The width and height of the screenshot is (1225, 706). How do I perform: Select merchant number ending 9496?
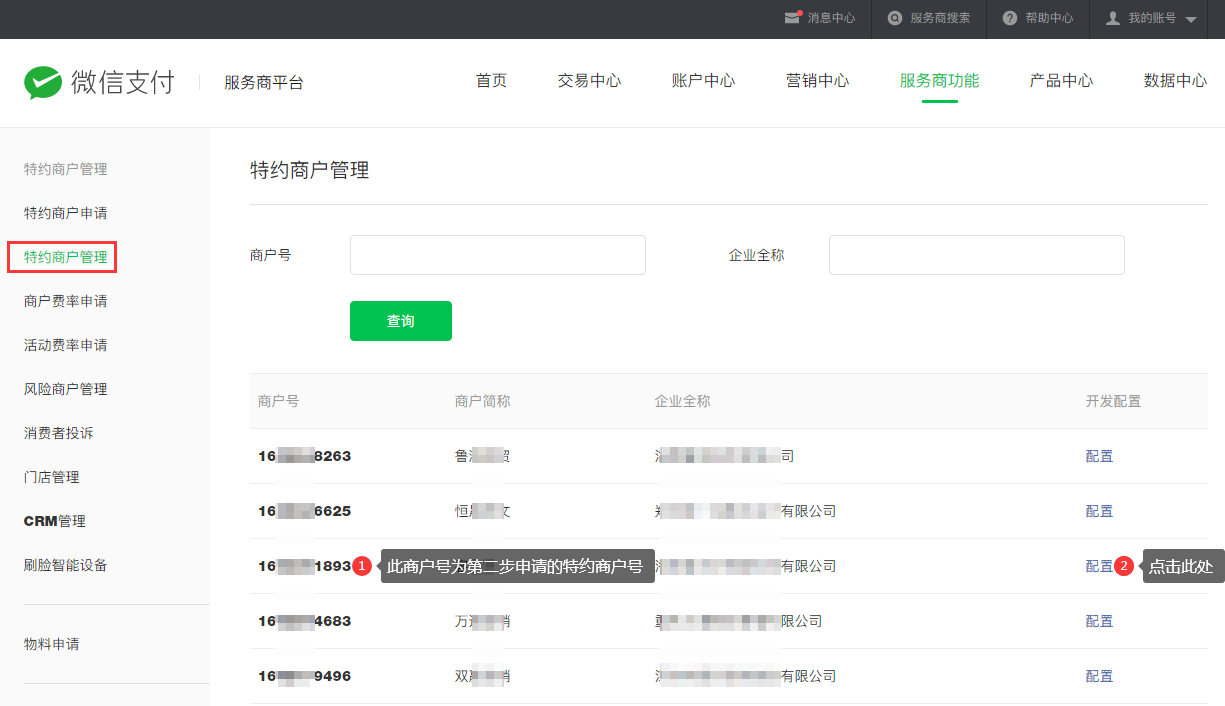pyautogui.click(x=304, y=676)
